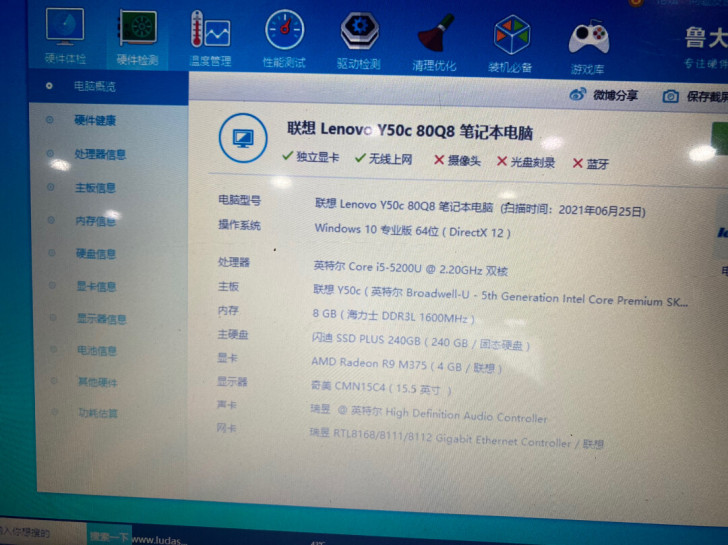Click the 网卡 row label

(226, 428)
